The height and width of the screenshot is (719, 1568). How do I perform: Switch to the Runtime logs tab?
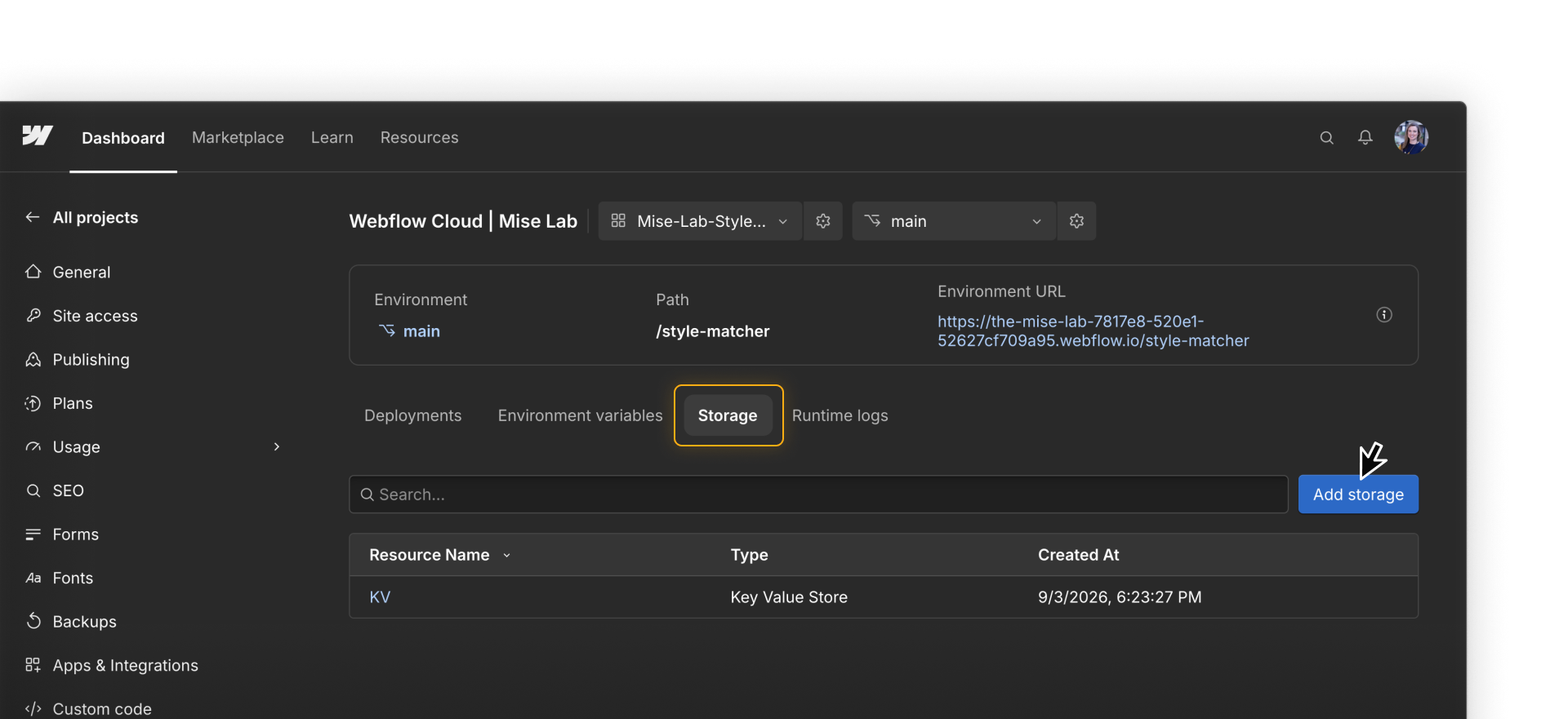click(840, 415)
